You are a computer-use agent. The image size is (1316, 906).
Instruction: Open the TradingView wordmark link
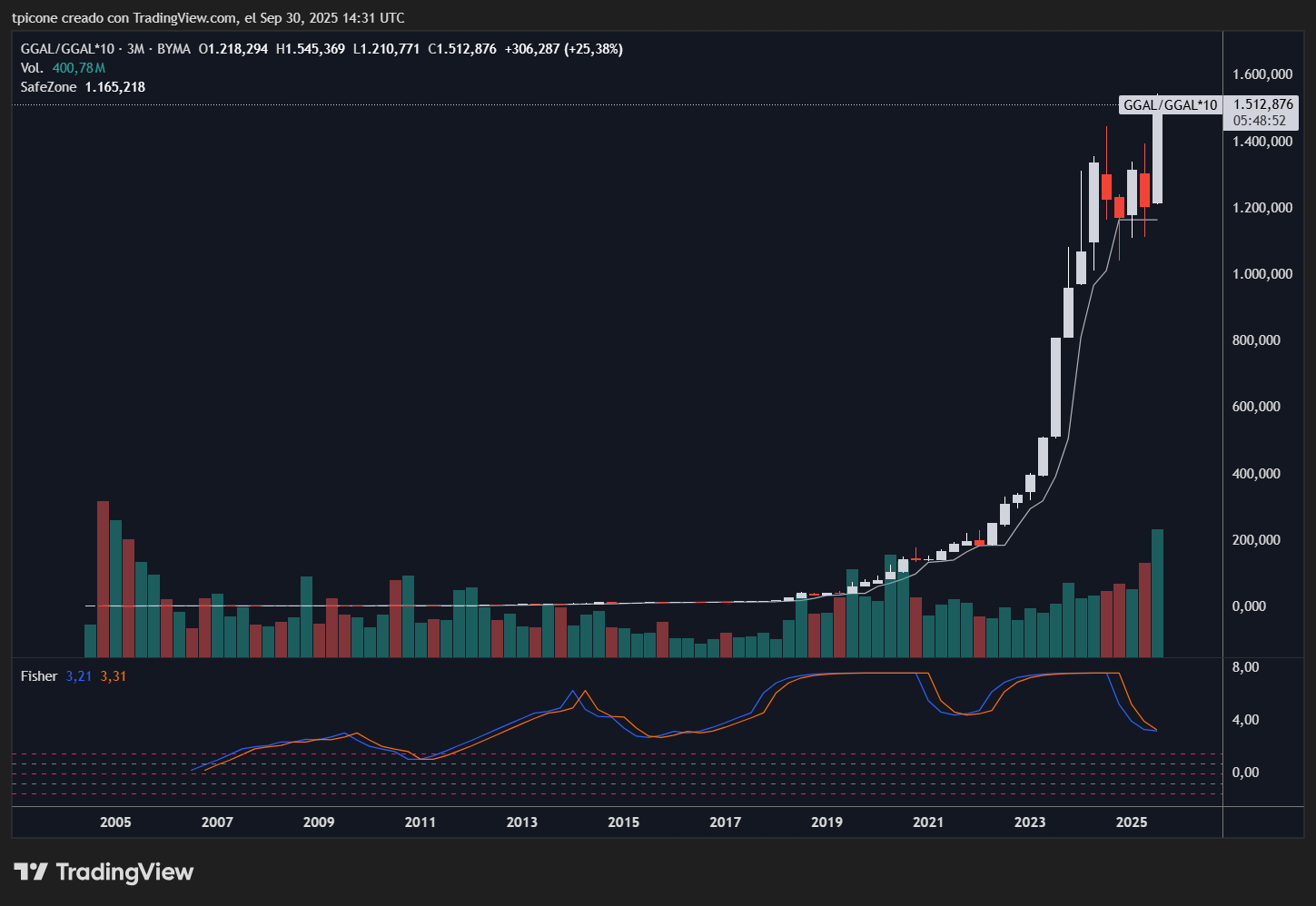coord(124,872)
